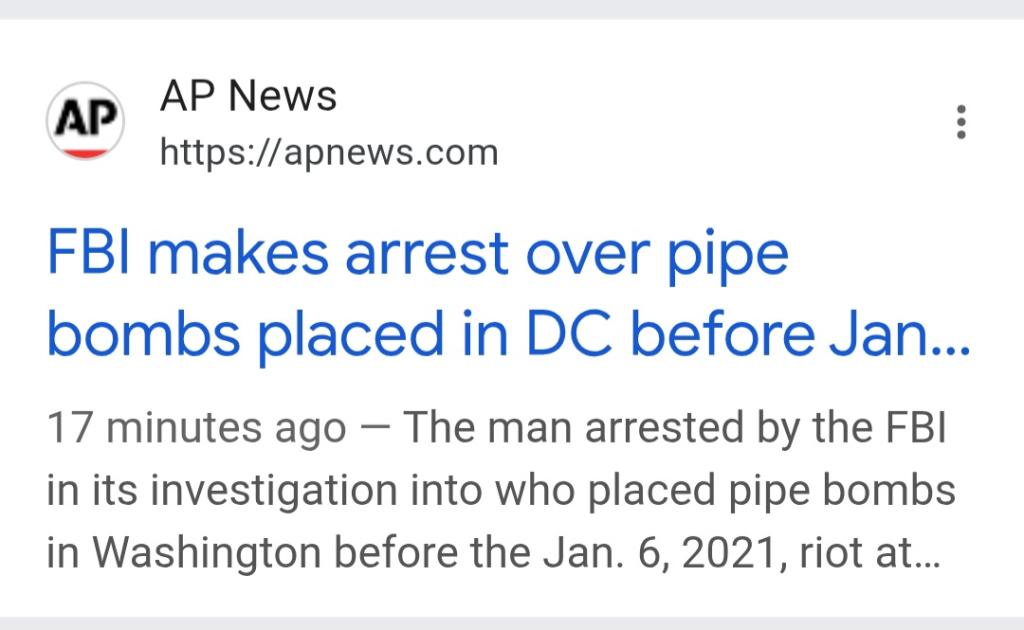
Task: Click the red underline of the AP logo
Action: (x=84, y=152)
